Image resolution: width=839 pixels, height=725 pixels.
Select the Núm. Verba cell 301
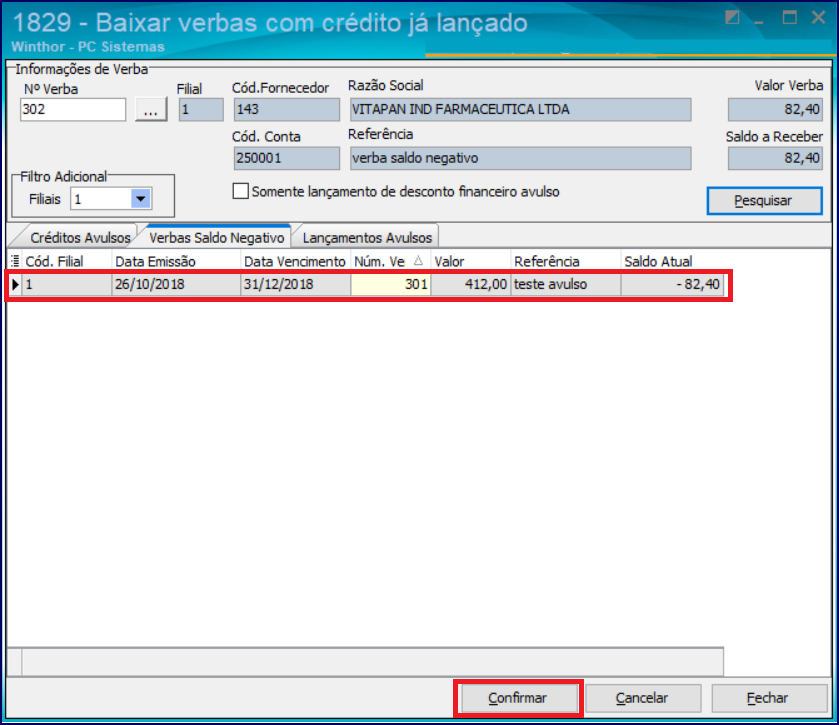click(x=391, y=284)
